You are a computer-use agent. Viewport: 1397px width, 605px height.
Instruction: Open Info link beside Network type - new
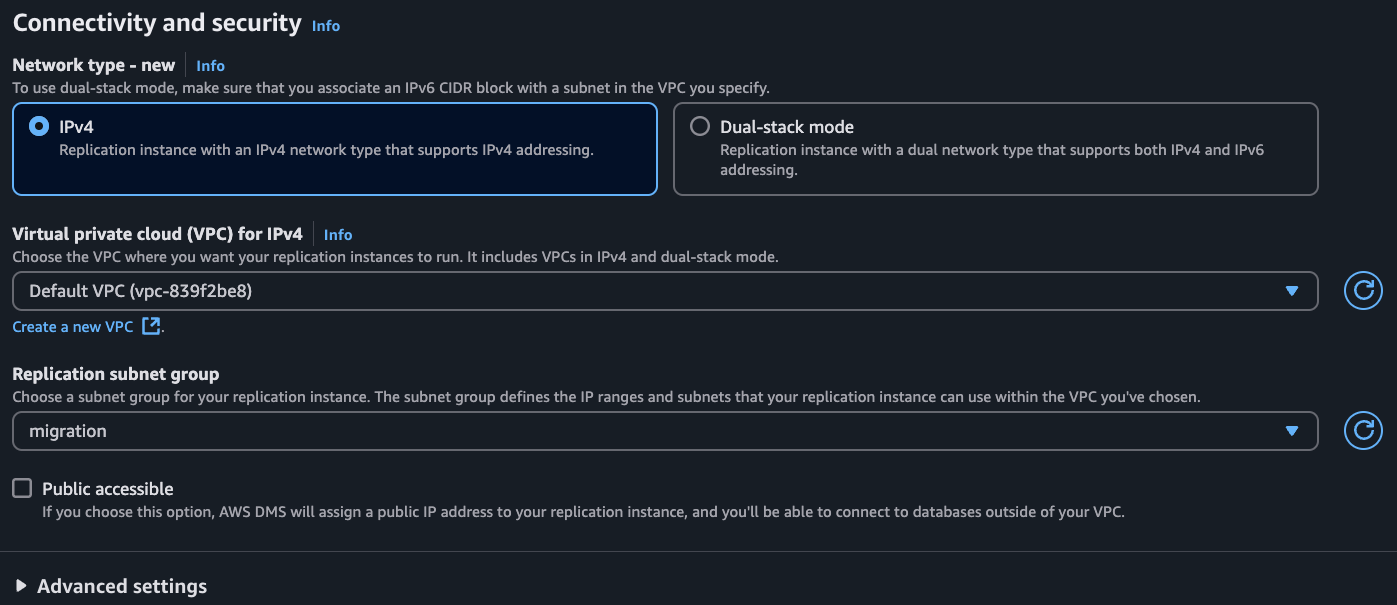(210, 66)
